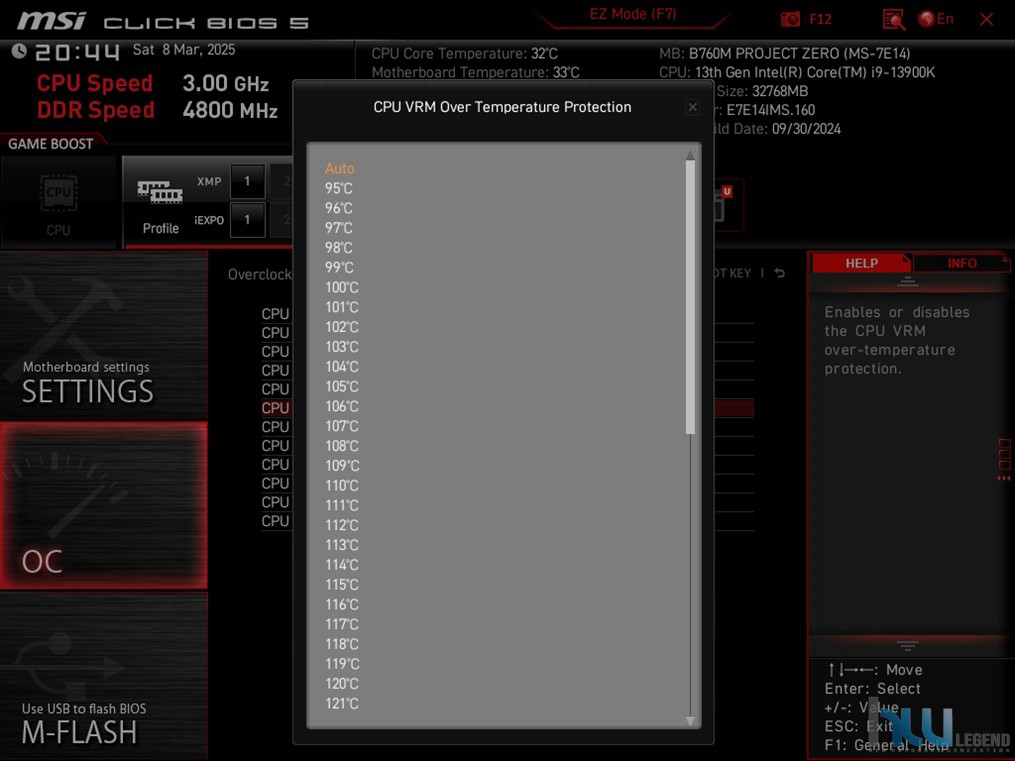This screenshot has height=761, width=1015.
Task: Enable iEXPO profile 1
Action: [247, 220]
